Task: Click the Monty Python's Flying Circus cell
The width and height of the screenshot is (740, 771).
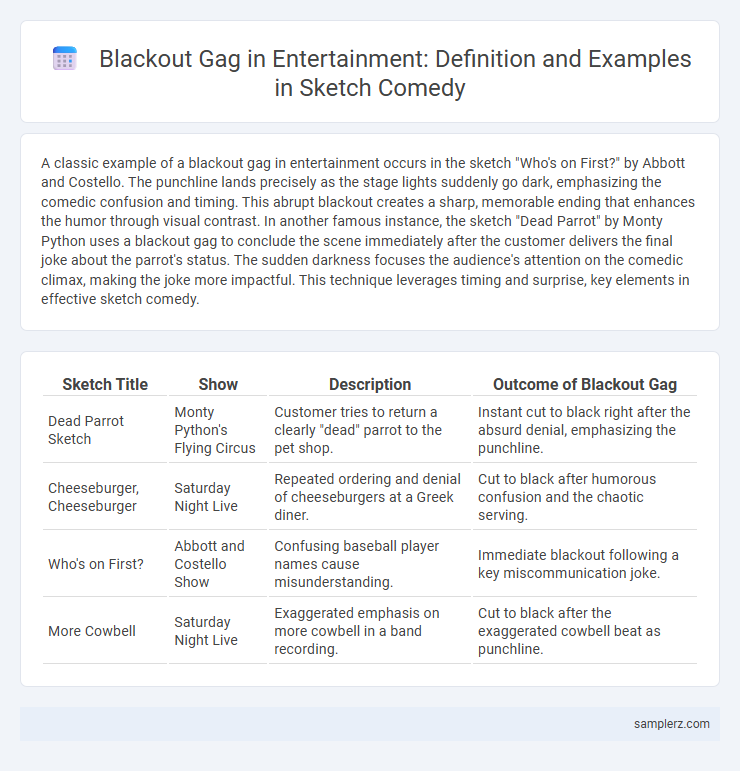Action: click(x=218, y=430)
